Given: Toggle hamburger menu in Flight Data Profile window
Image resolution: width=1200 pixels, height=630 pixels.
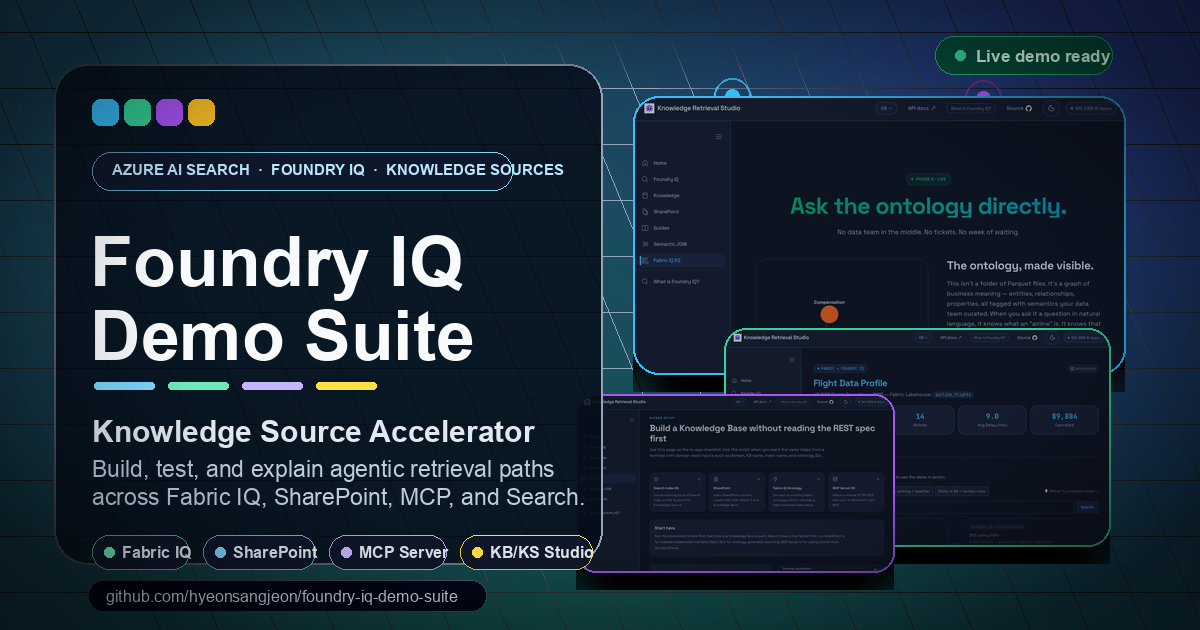Looking at the screenshot, I should point(792,360).
